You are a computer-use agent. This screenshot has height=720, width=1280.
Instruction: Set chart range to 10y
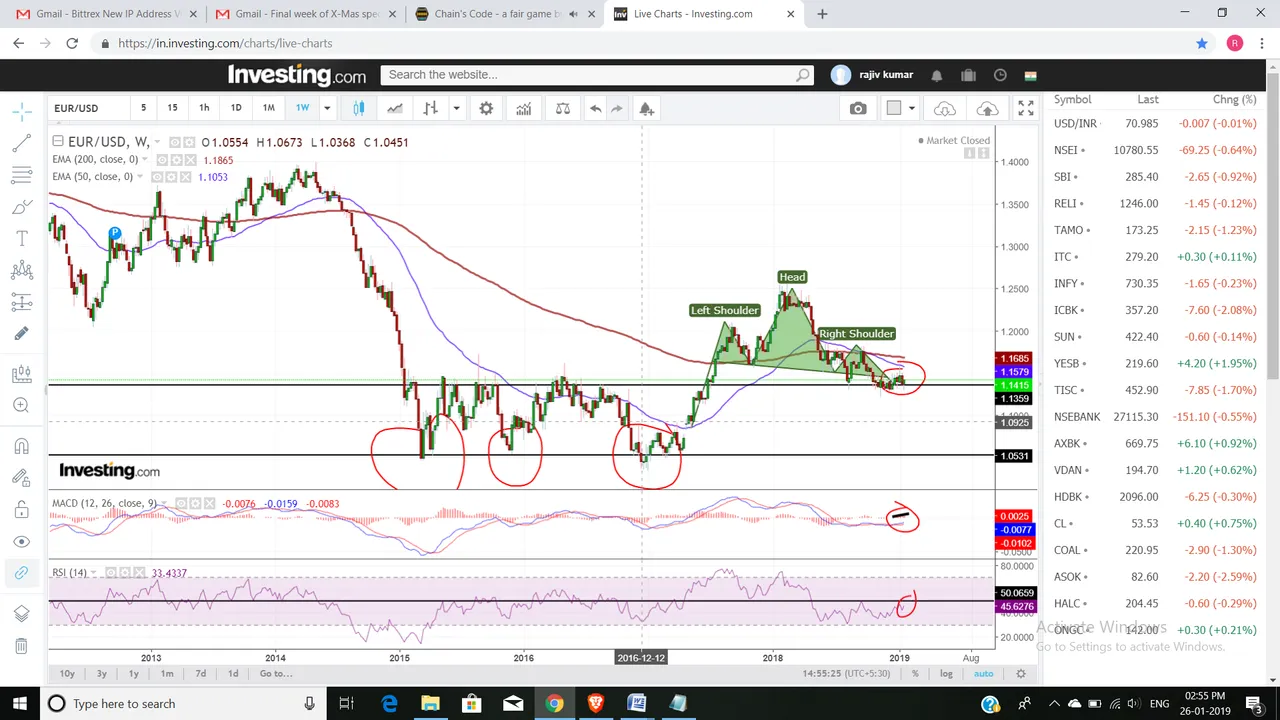[67, 674]
